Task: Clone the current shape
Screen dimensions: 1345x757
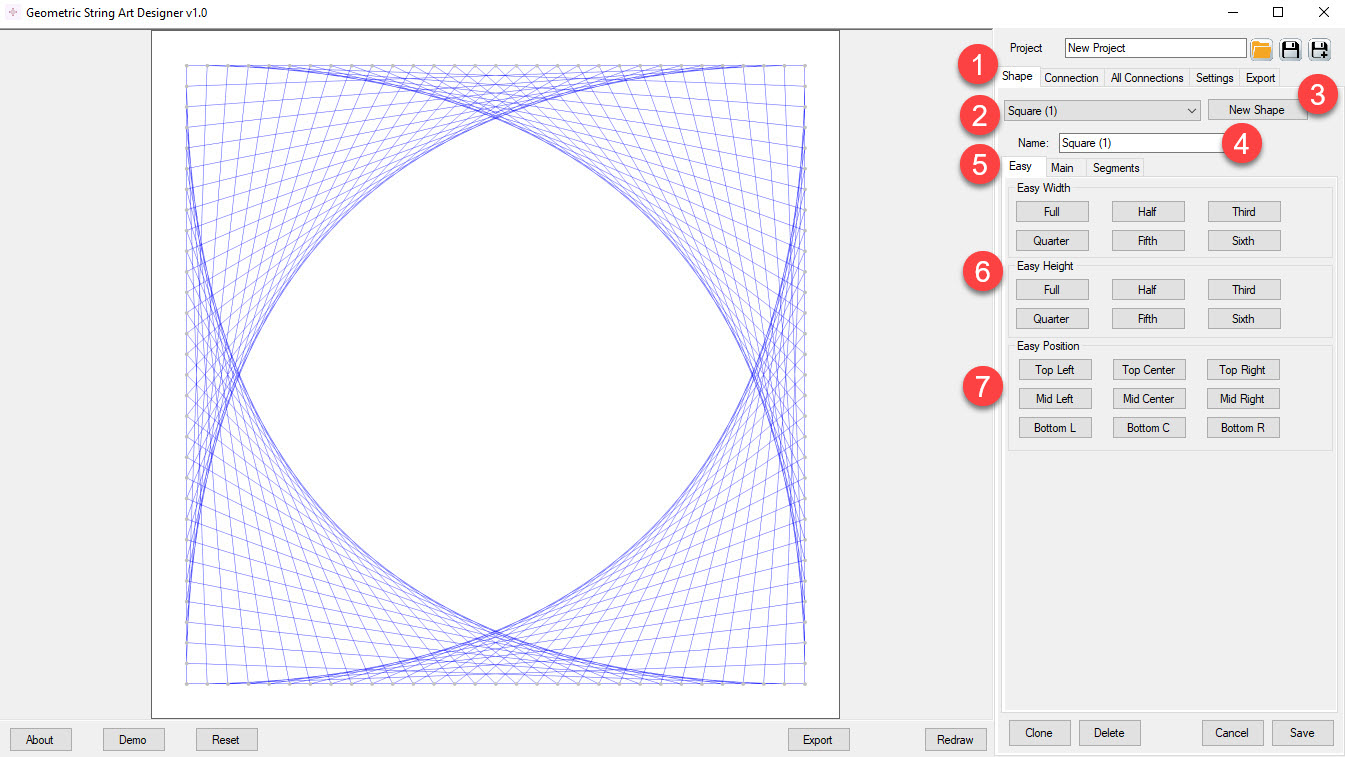Action: click(x=1039, y=733)
